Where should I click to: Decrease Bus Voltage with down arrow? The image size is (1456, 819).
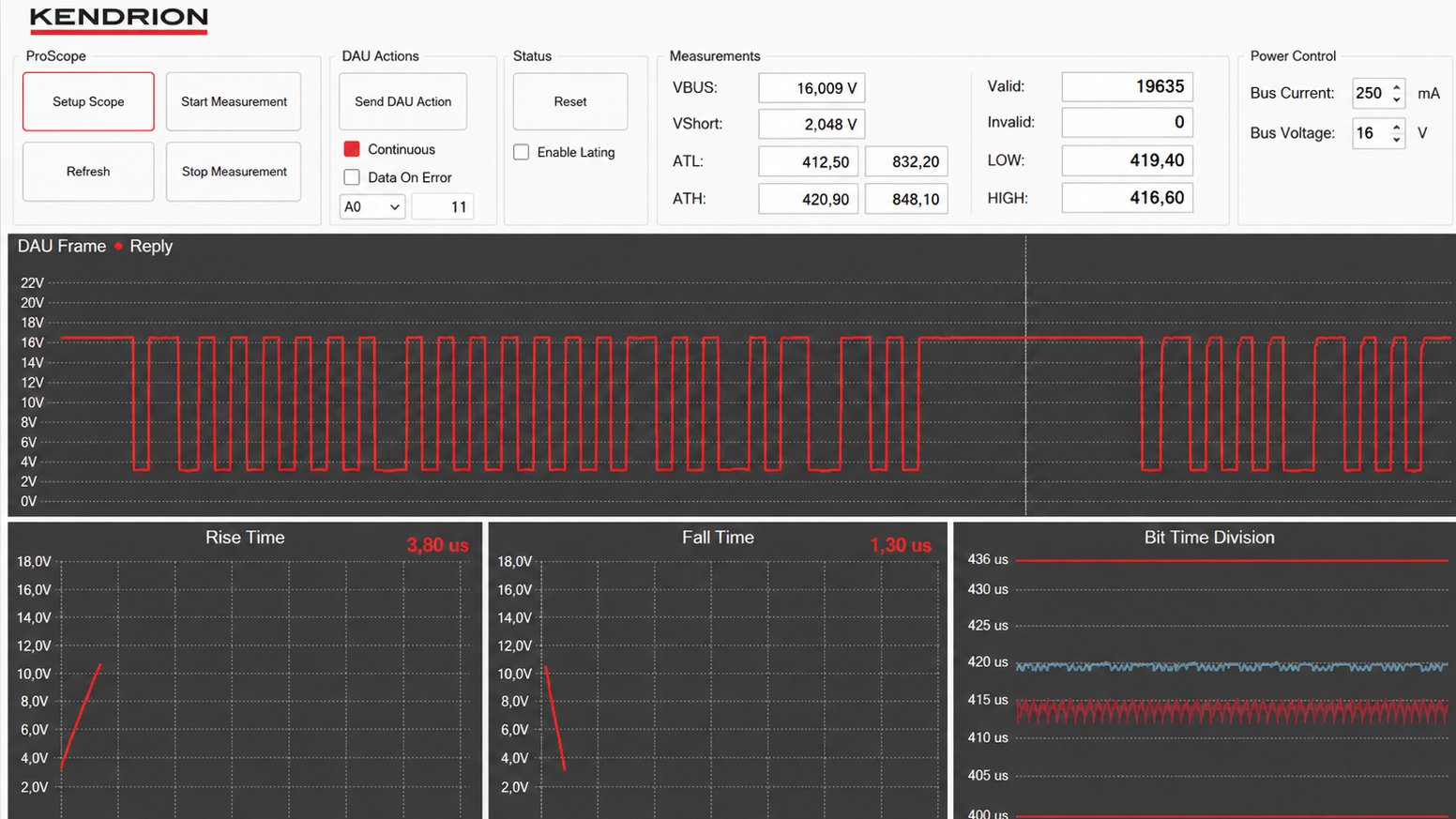point(1397,140)
